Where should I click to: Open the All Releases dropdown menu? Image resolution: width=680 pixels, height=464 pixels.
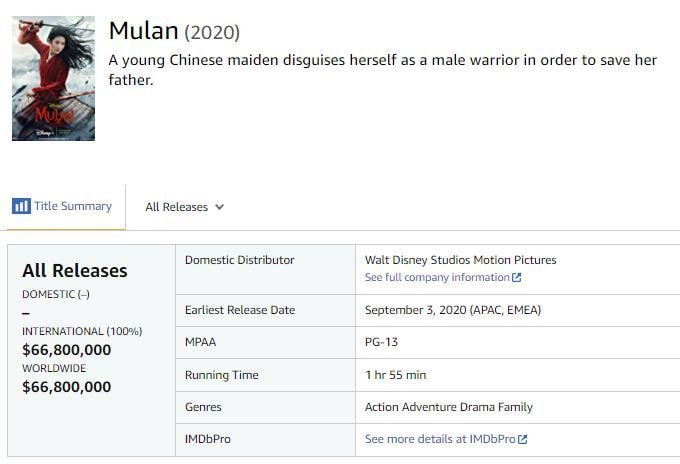pyautogui.click(x=184, y=207)
